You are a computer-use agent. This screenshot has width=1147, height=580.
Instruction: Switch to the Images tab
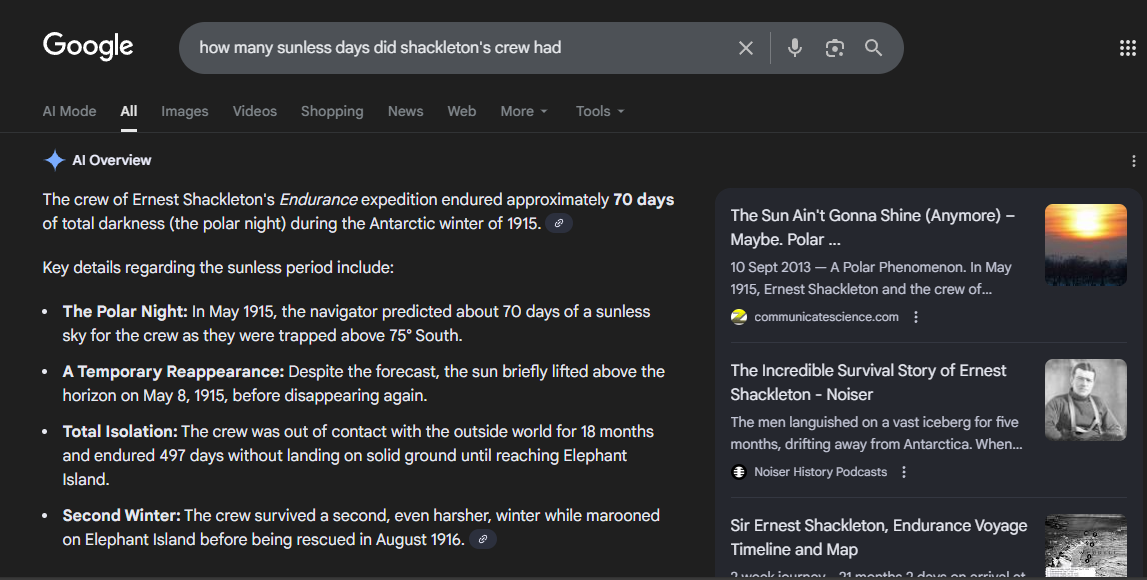click(184, 111)
